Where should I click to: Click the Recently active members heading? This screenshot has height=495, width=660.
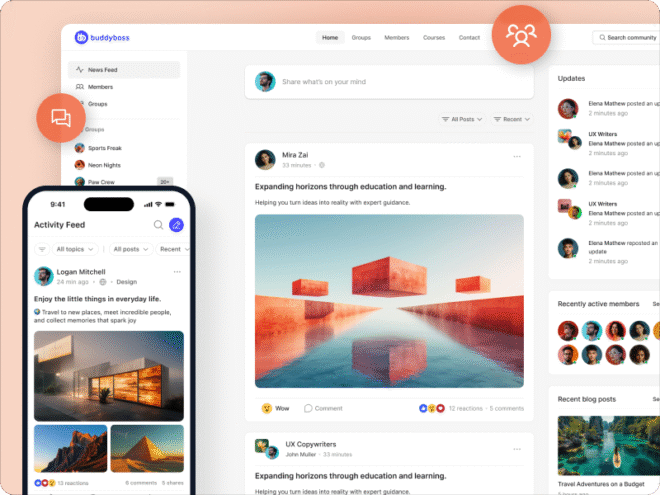[598, 304]
